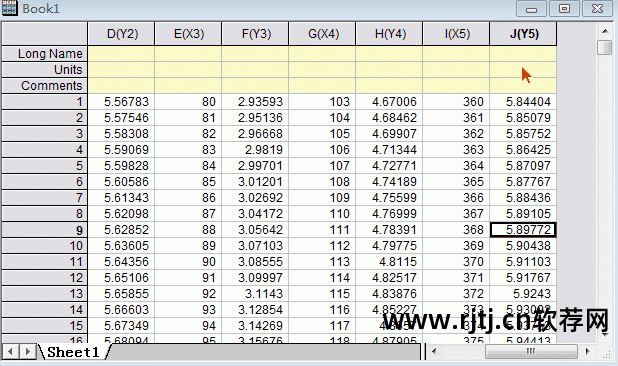
Task: Click cell with value 5.91767
Action: (x=523, y=278)
